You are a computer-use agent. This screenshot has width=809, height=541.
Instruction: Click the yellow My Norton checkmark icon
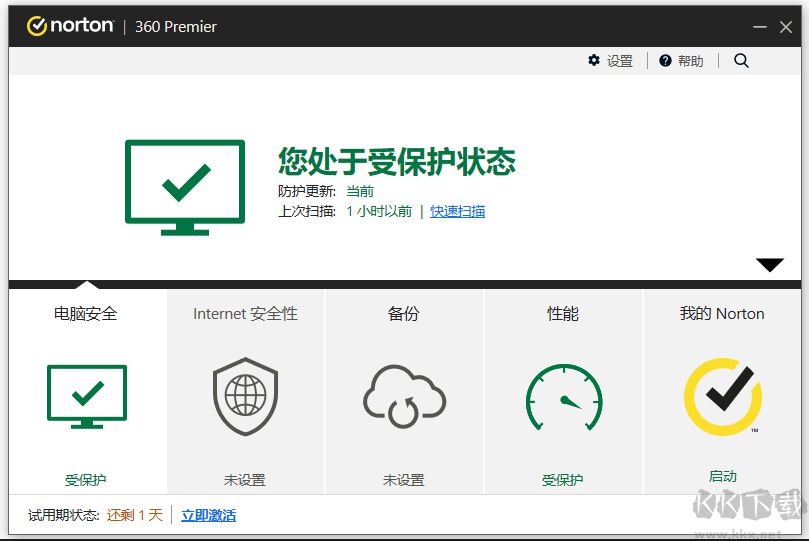[723, 396]
